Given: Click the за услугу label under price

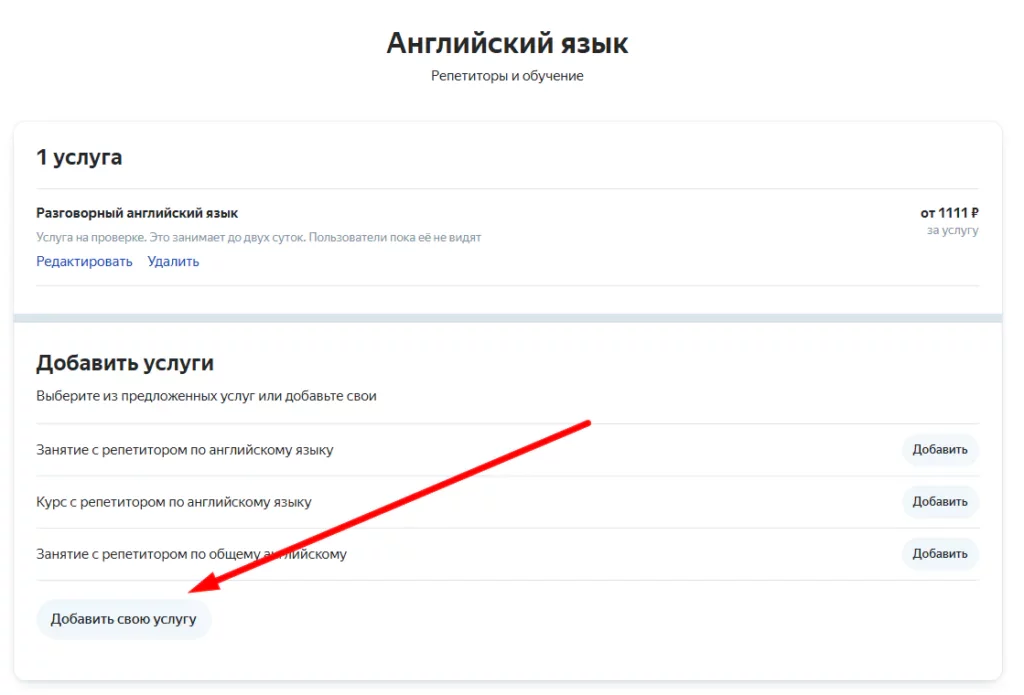Looking at the screenshot, I should coord(953,230).
